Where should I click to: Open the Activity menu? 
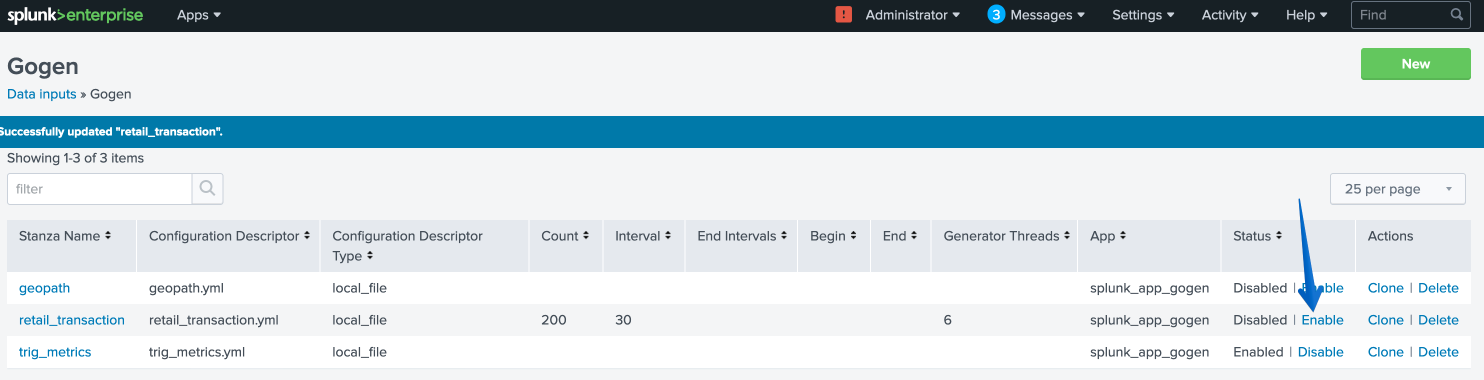pyautogui.click(x=1229, y=15)
